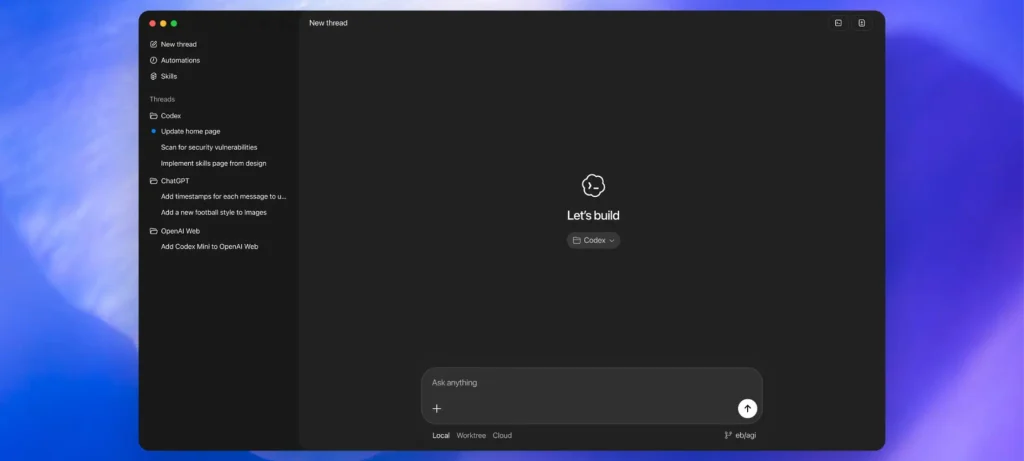Click the Ask anything input field
This screenshot has width=1024, height=461.
click(x=592, y=383)
